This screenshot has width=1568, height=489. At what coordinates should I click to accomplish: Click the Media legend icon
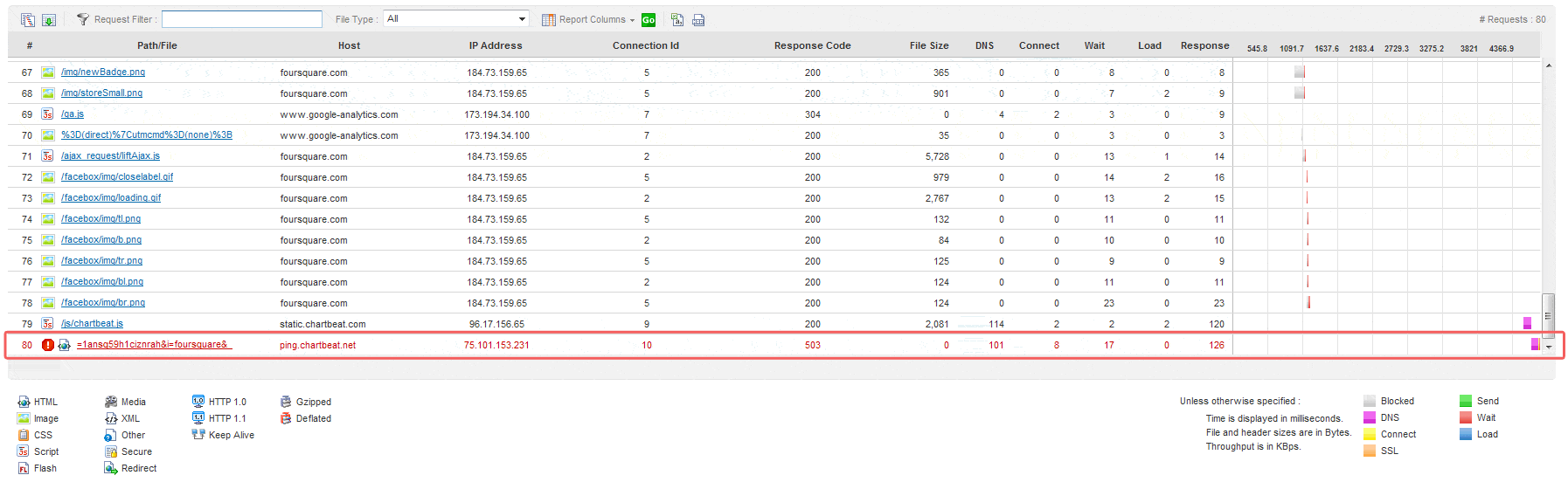(111, 402)
